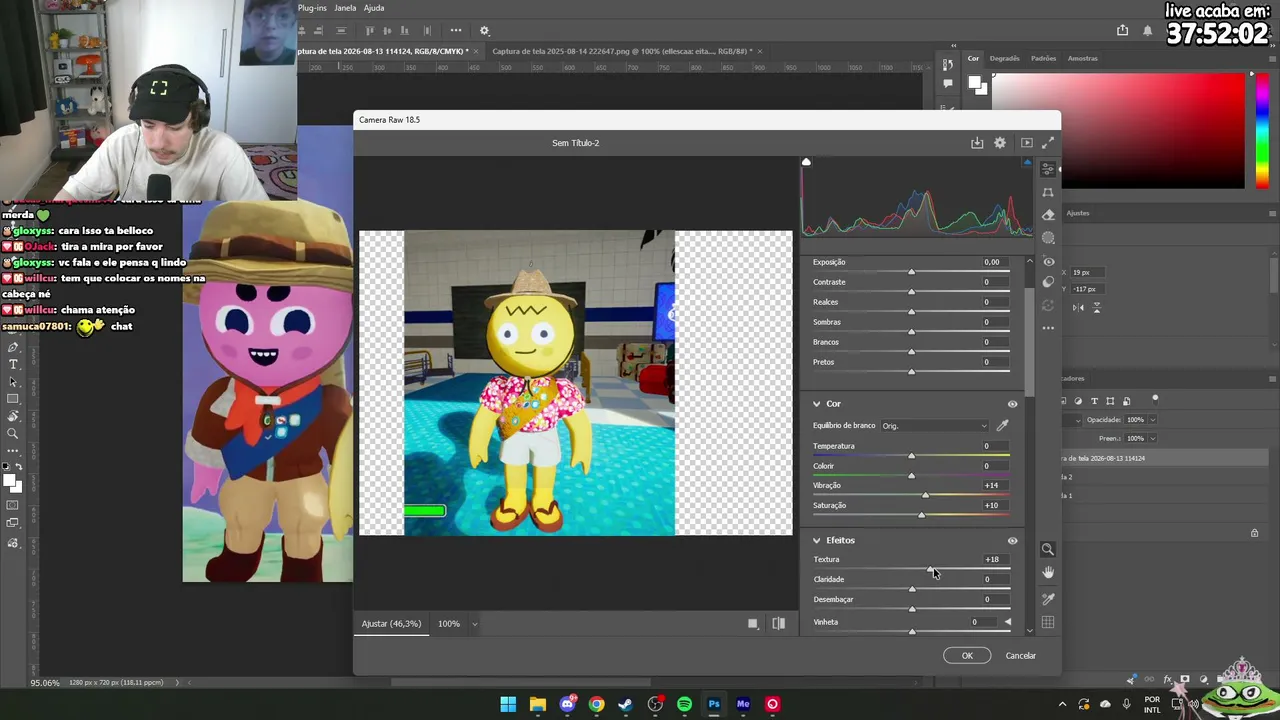Select the Type tool in Photoshop toolbar
The image size is (1280, 720).
[x=13, y=364]
